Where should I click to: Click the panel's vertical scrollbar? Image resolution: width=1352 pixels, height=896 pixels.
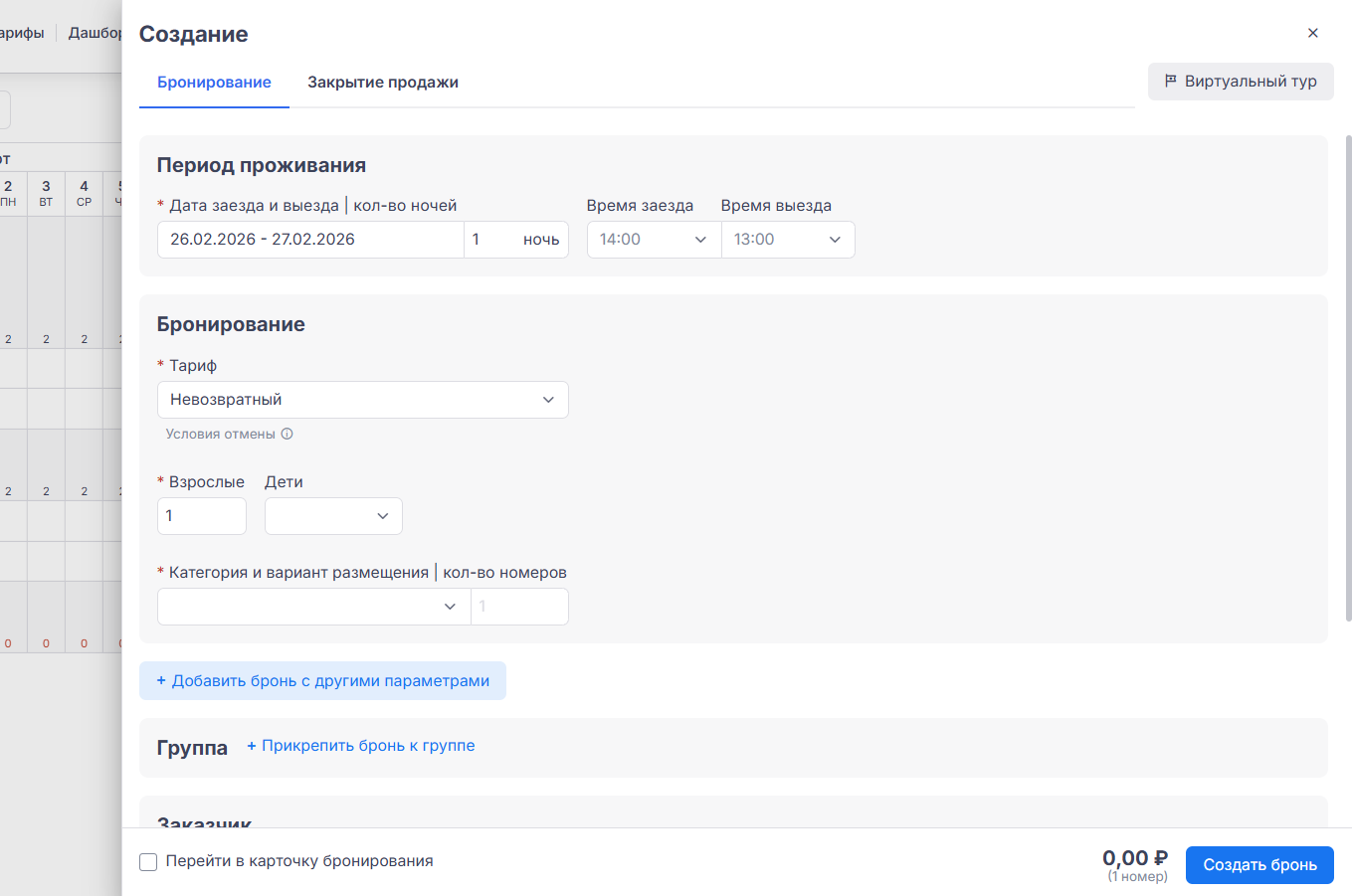pos(1348,378)
